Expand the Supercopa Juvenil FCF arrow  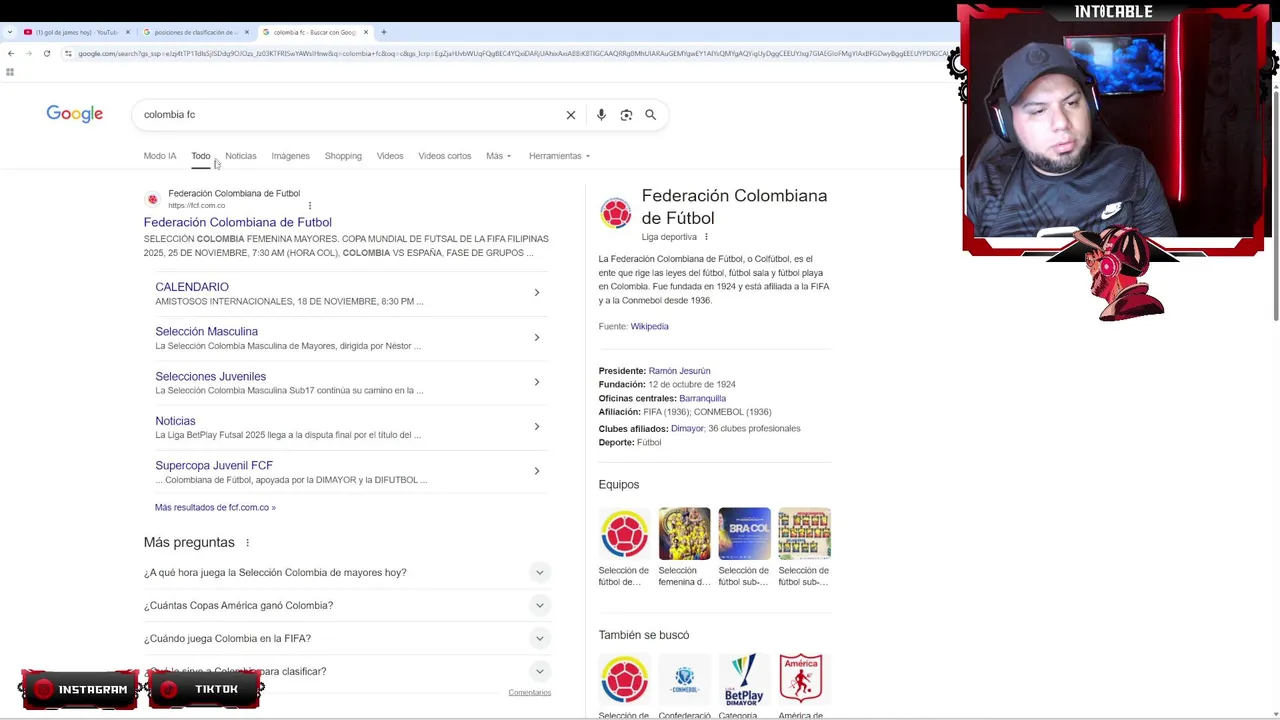(x=537, y=471)
